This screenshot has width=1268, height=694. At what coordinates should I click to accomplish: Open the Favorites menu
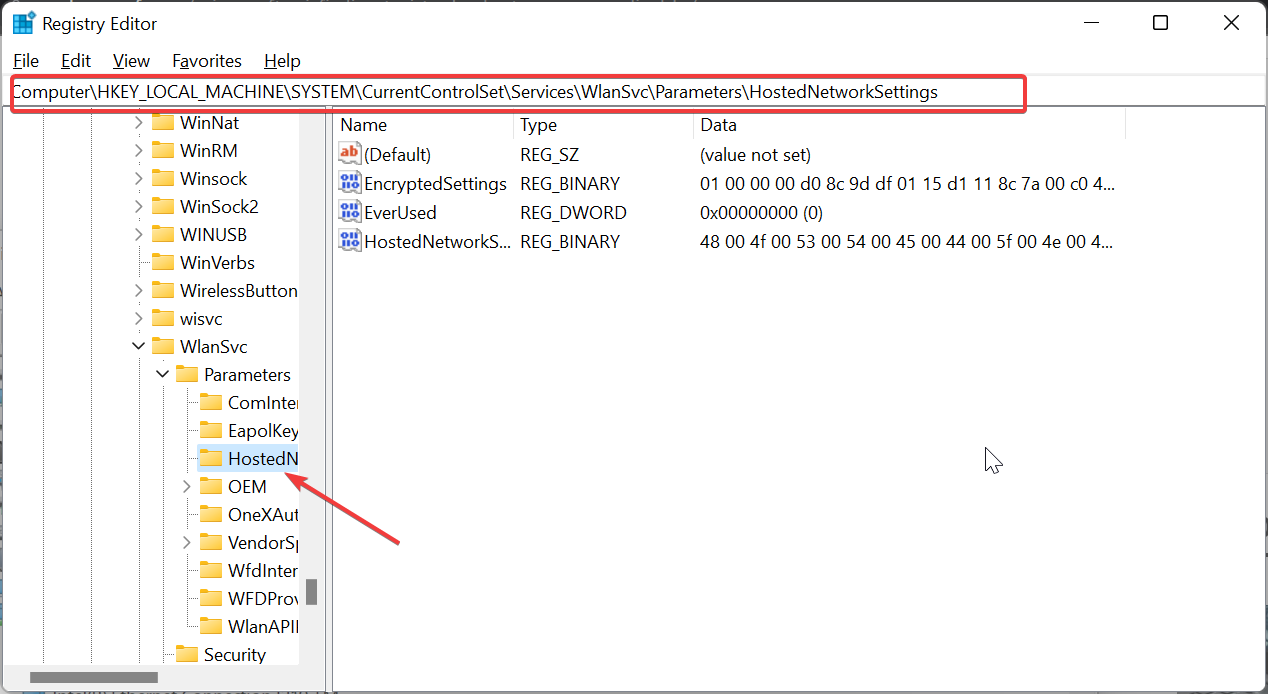pos(207,61)
